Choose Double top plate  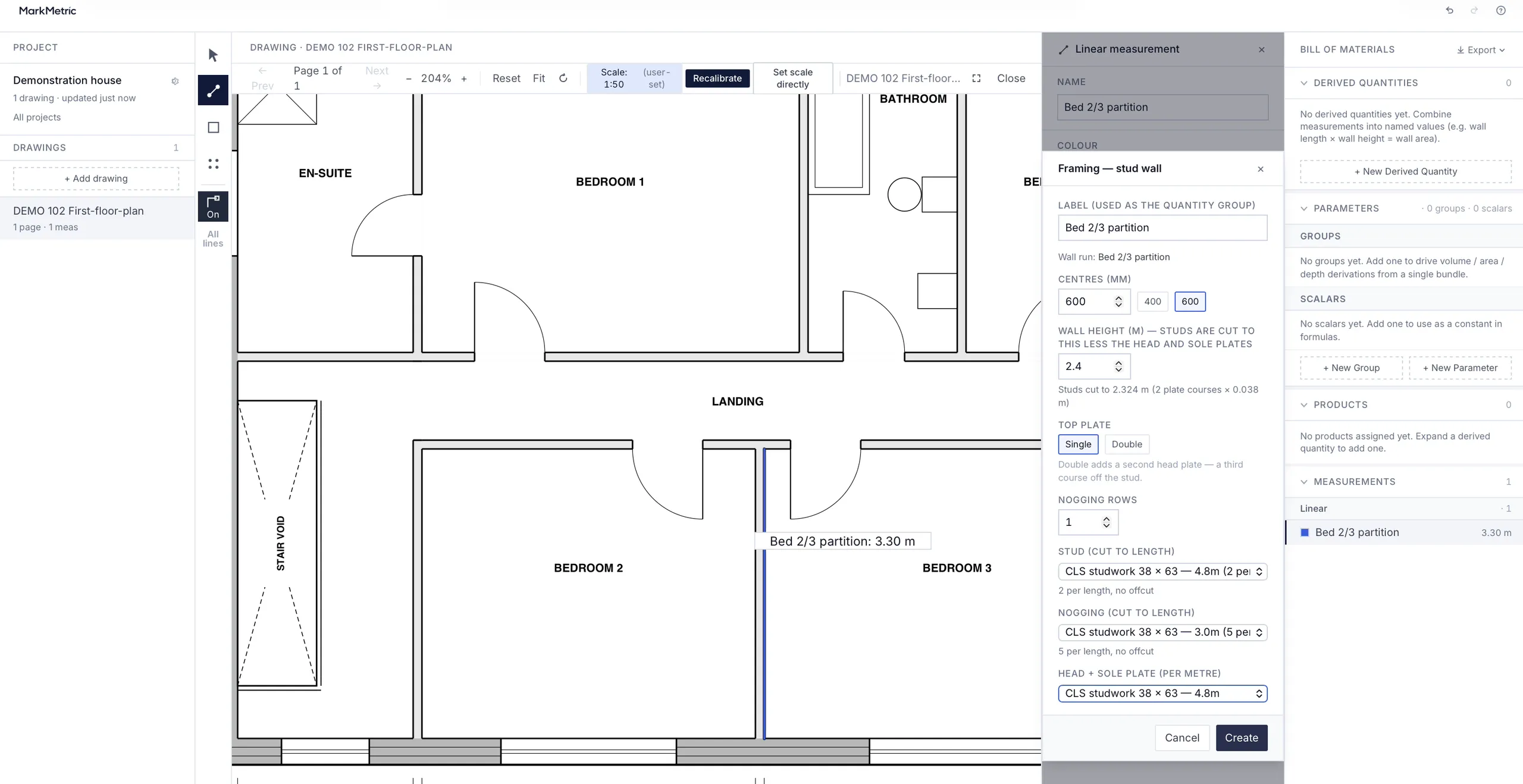tap(1127, 444)
